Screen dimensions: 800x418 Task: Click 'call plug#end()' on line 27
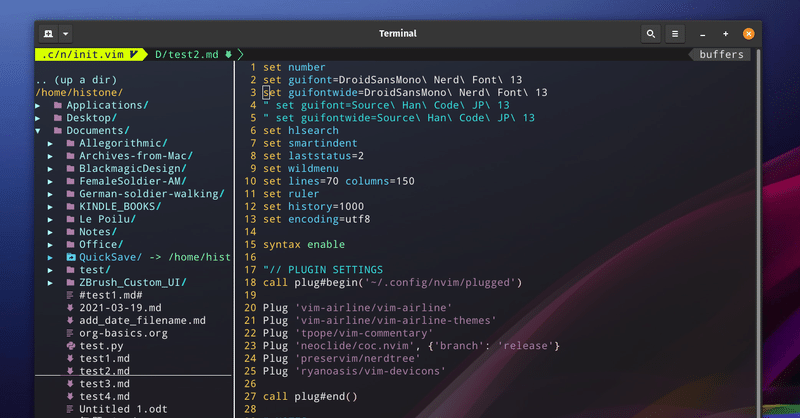(310, 397)
